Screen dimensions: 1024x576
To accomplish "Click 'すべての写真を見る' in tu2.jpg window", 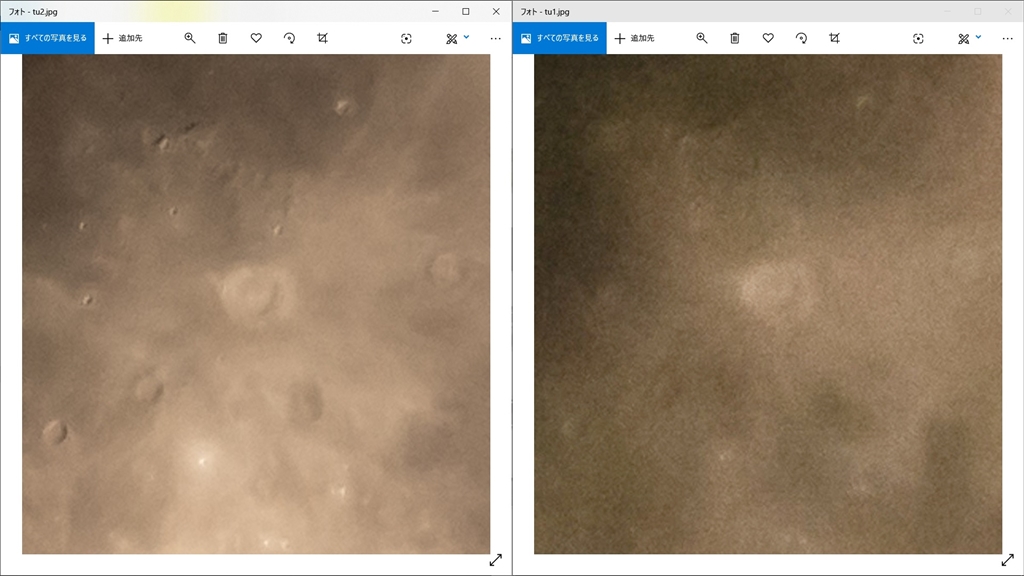I will click(47, 38).
